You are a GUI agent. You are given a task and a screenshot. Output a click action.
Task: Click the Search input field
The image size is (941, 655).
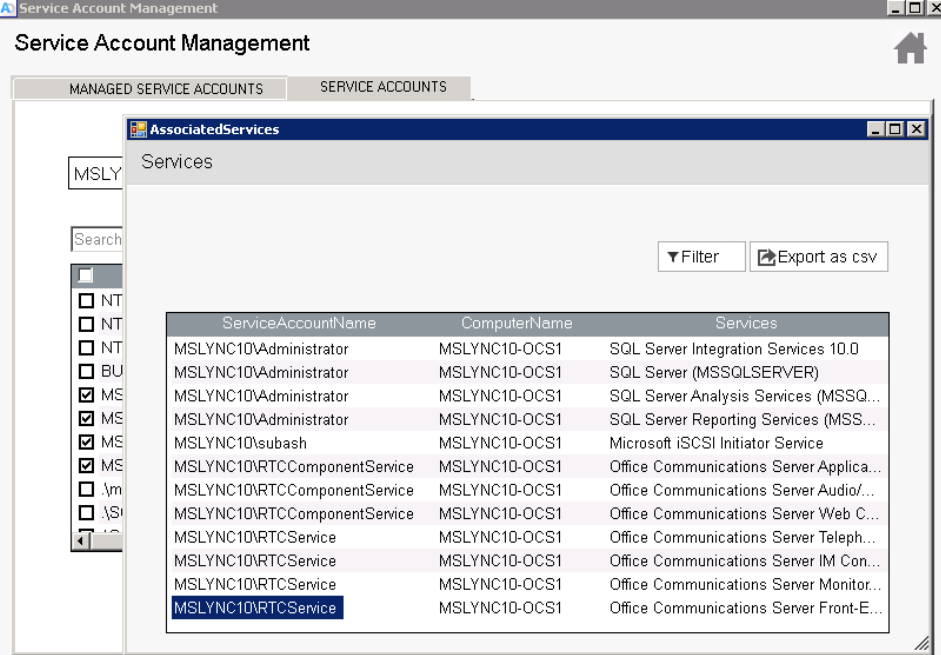(98, 239)
